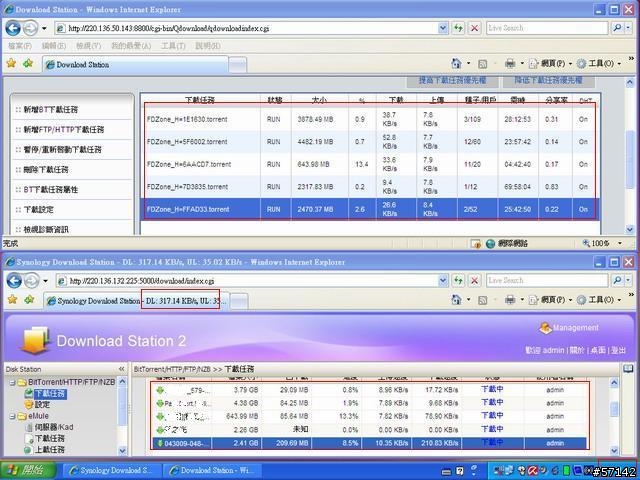Click search magnifier icon in Synology browser
This screenshot has width=640, height=480.
[x=617, y=280]
